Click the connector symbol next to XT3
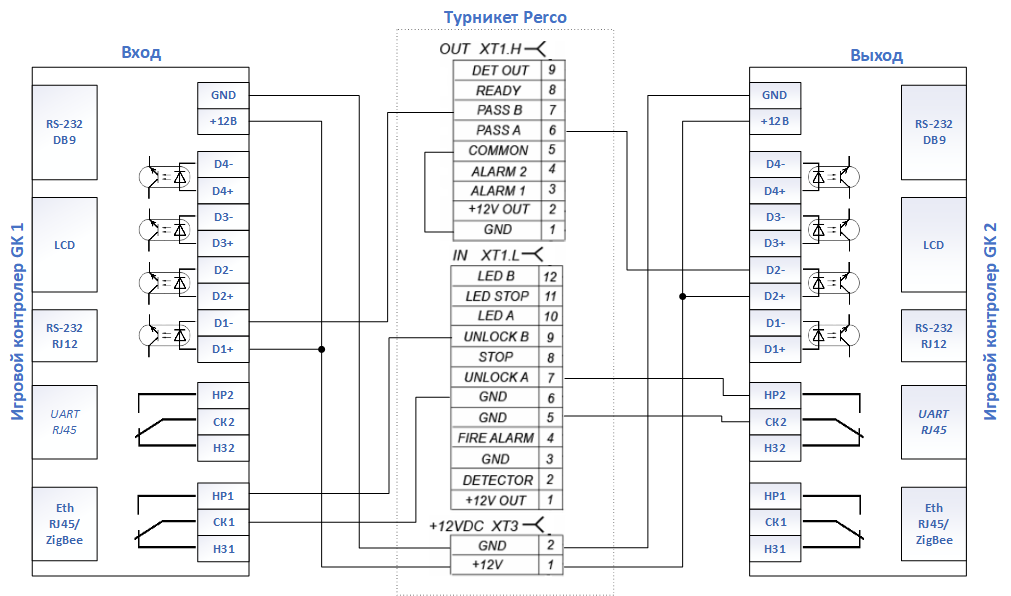 coord(534,525)
